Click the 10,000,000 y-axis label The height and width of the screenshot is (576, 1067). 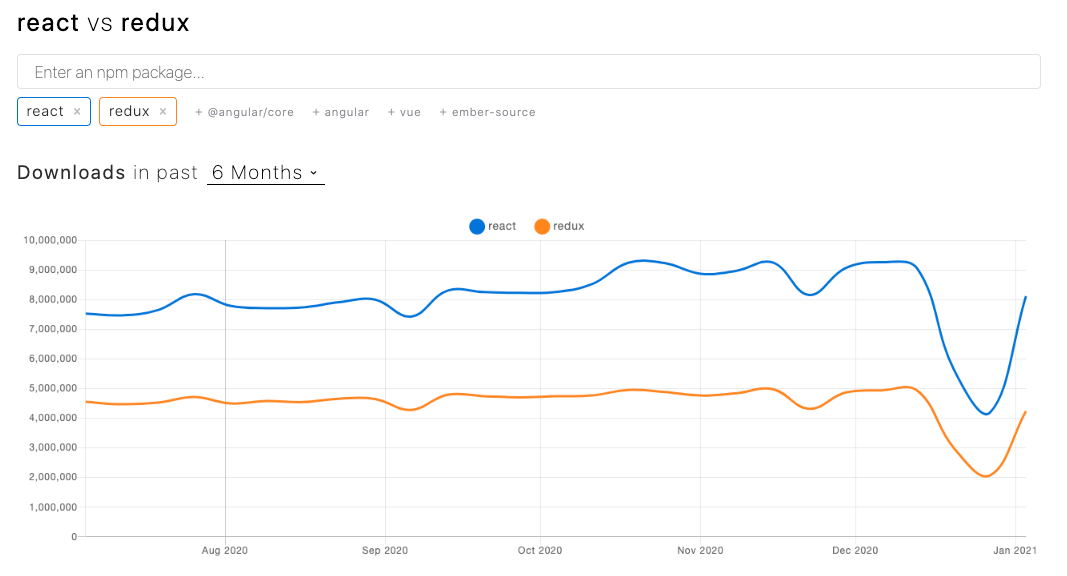point(50,240)
